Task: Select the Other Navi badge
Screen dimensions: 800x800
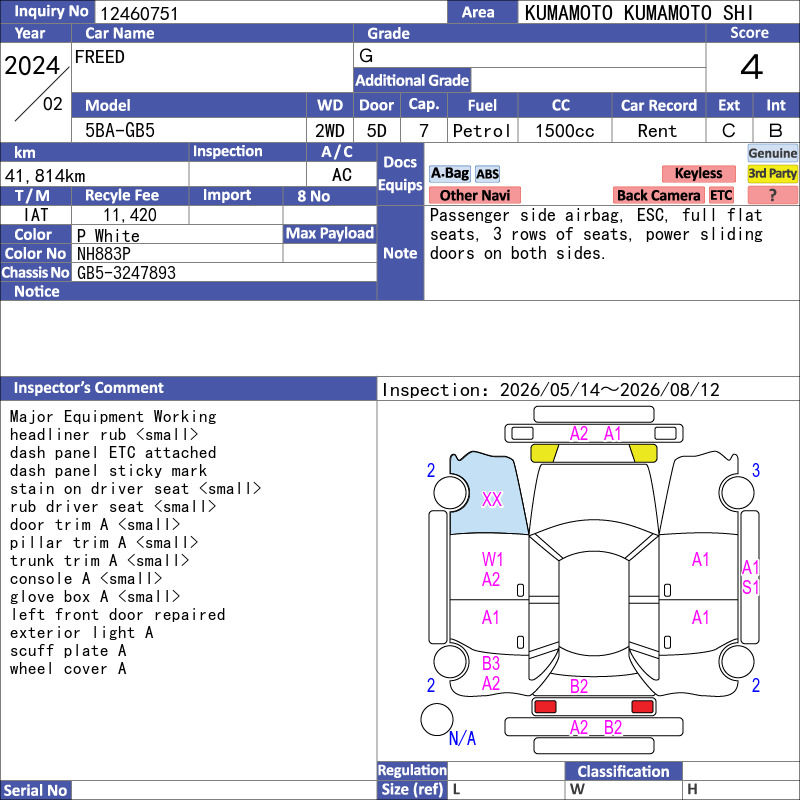Action: coord(474,195)
